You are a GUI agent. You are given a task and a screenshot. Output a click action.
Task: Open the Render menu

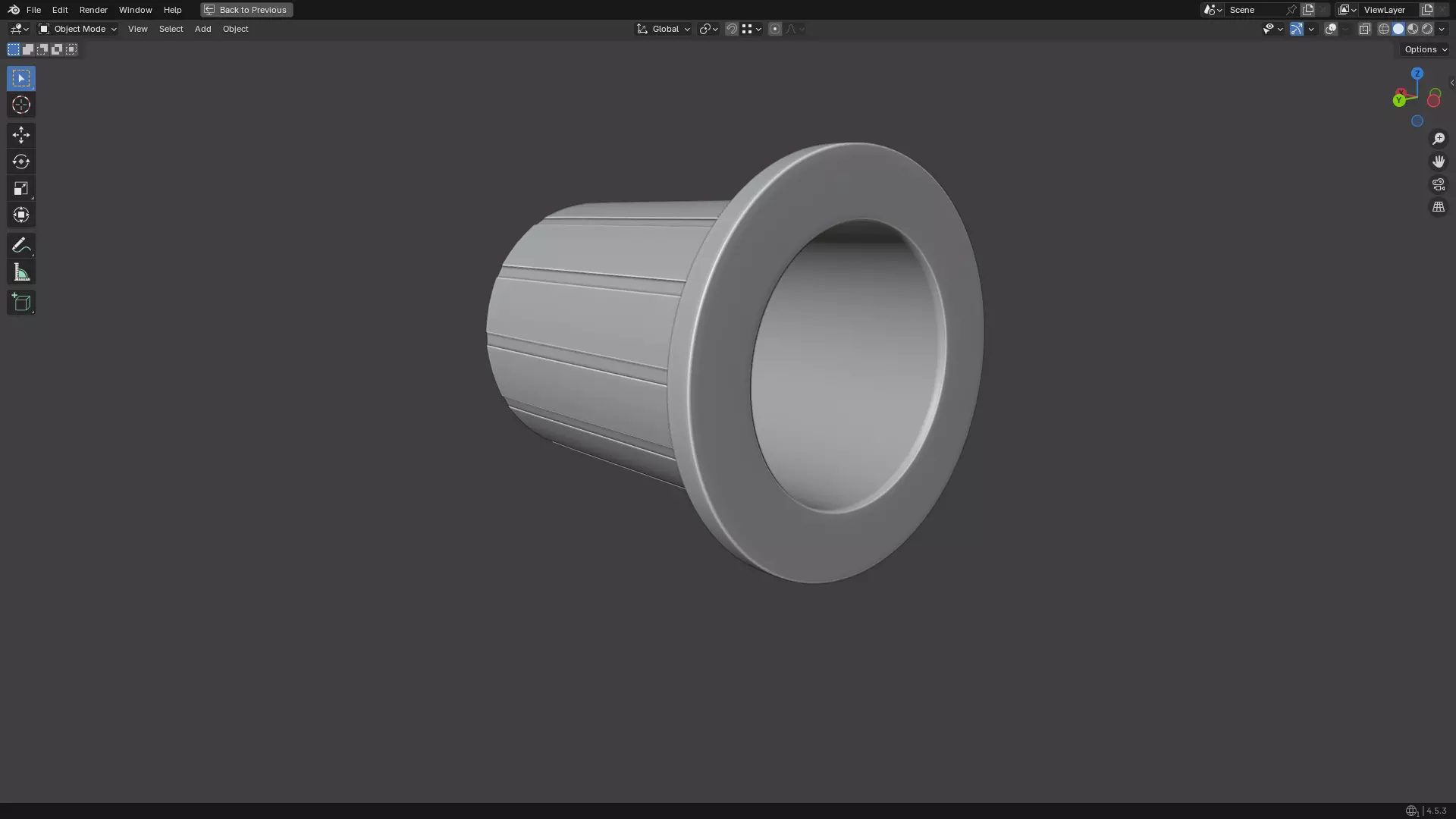pos(93,10)
